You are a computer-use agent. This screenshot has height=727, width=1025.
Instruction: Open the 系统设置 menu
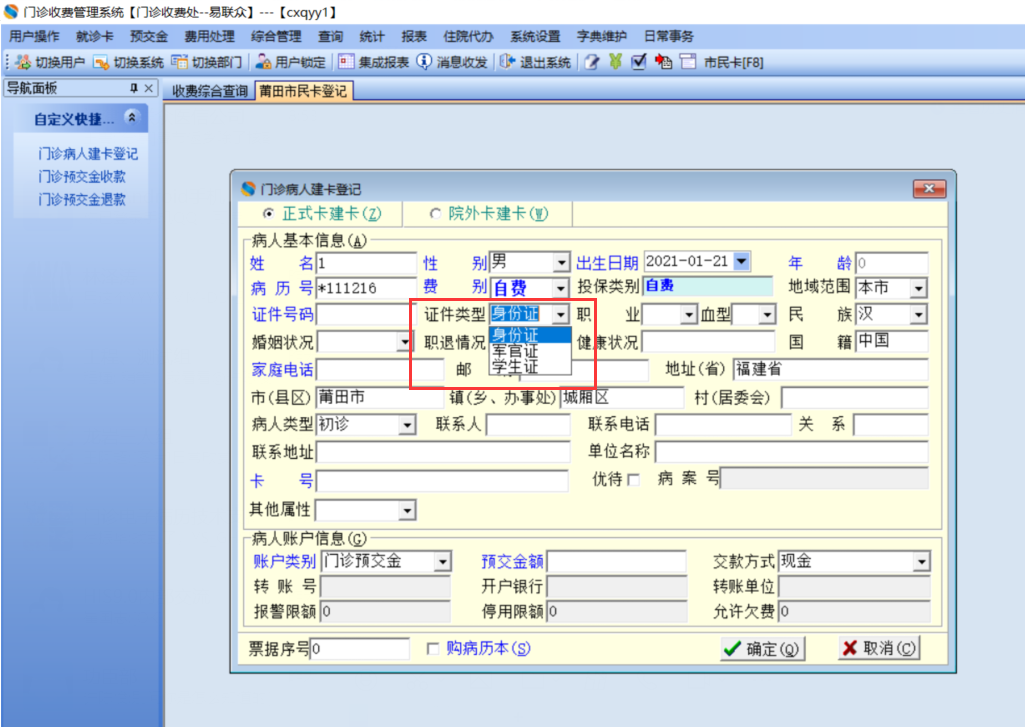coord(535,37)
